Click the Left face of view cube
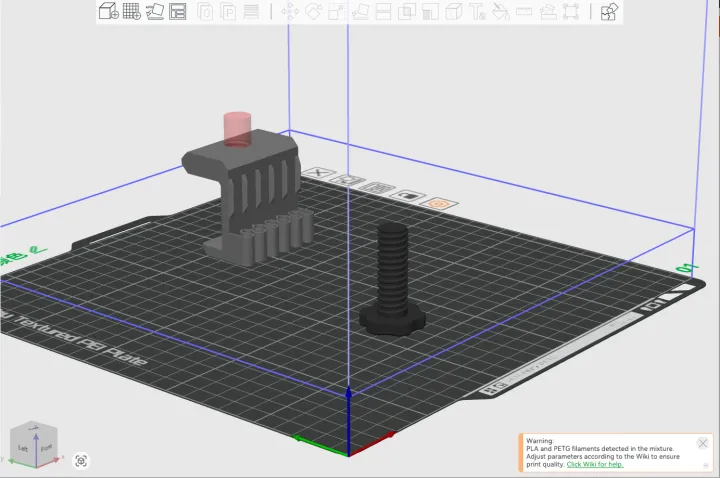Image resolution: width=720 pixels, height=478 pixels. tap(23, 448)
